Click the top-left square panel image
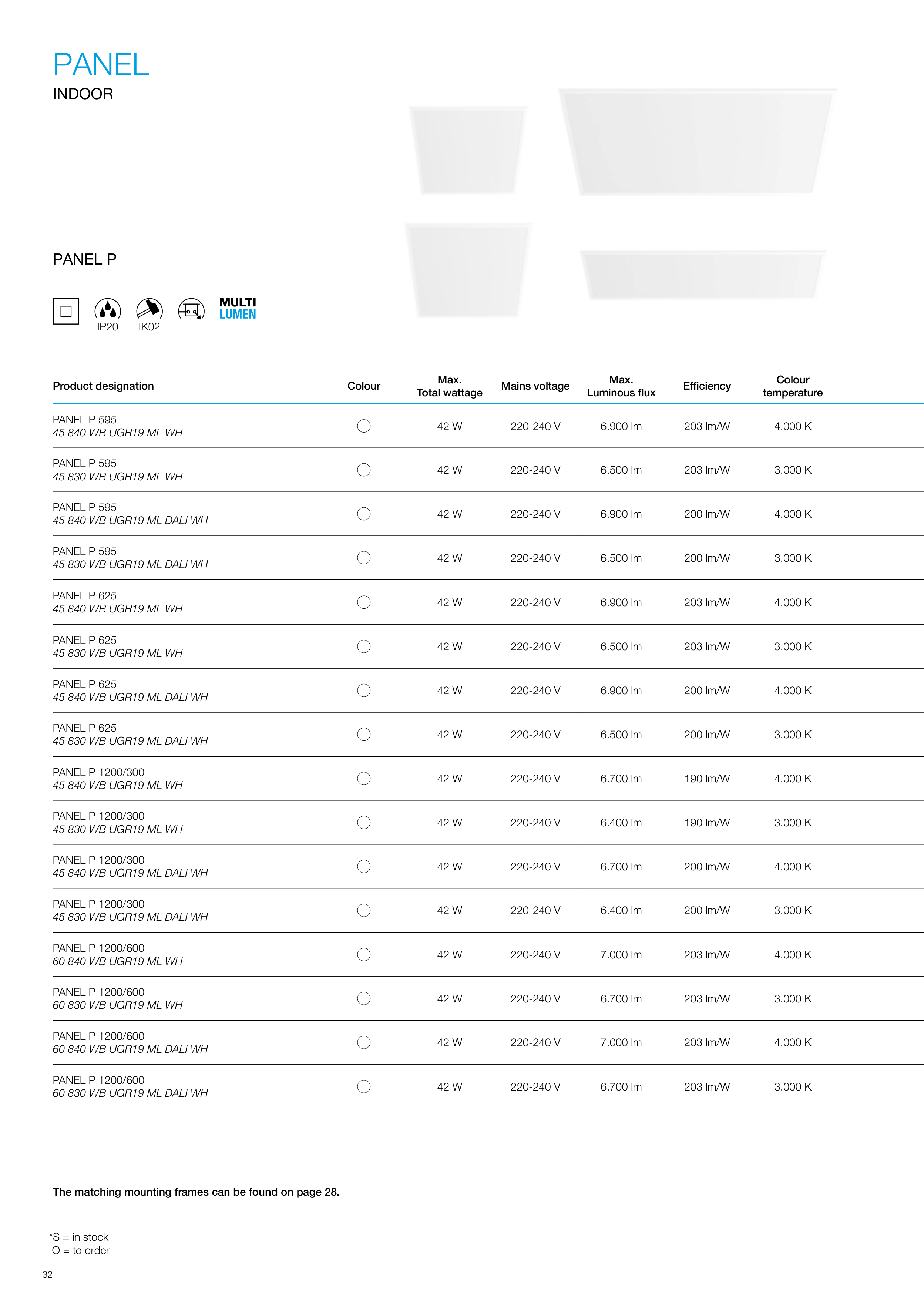This screenshot has height=1307, width=924. tap(468, 150)
